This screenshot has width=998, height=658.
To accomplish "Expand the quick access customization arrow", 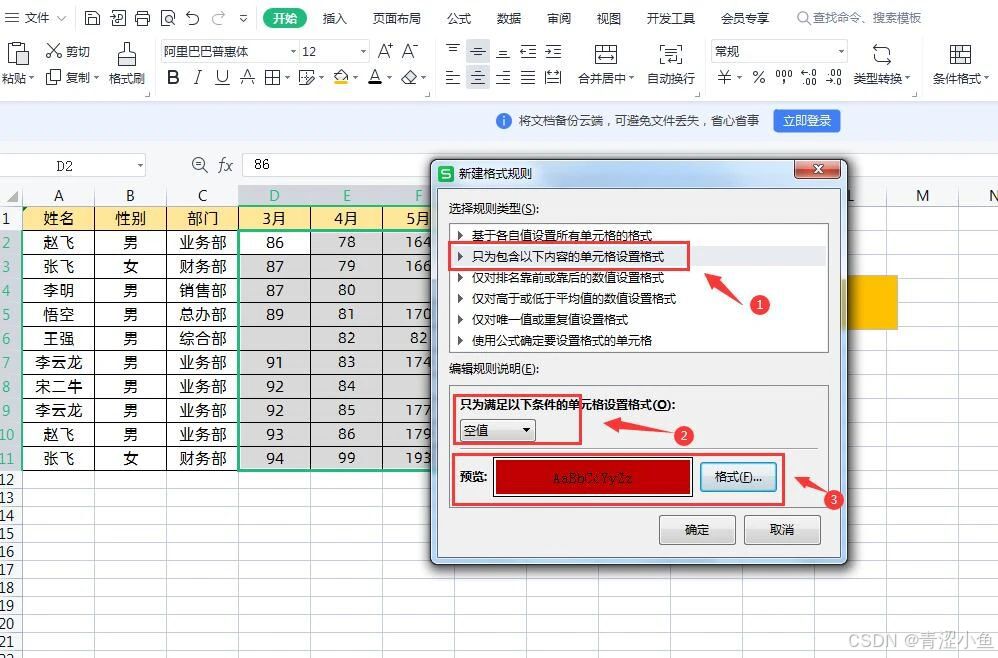I will pyautogui.click(x=243, y=18).
